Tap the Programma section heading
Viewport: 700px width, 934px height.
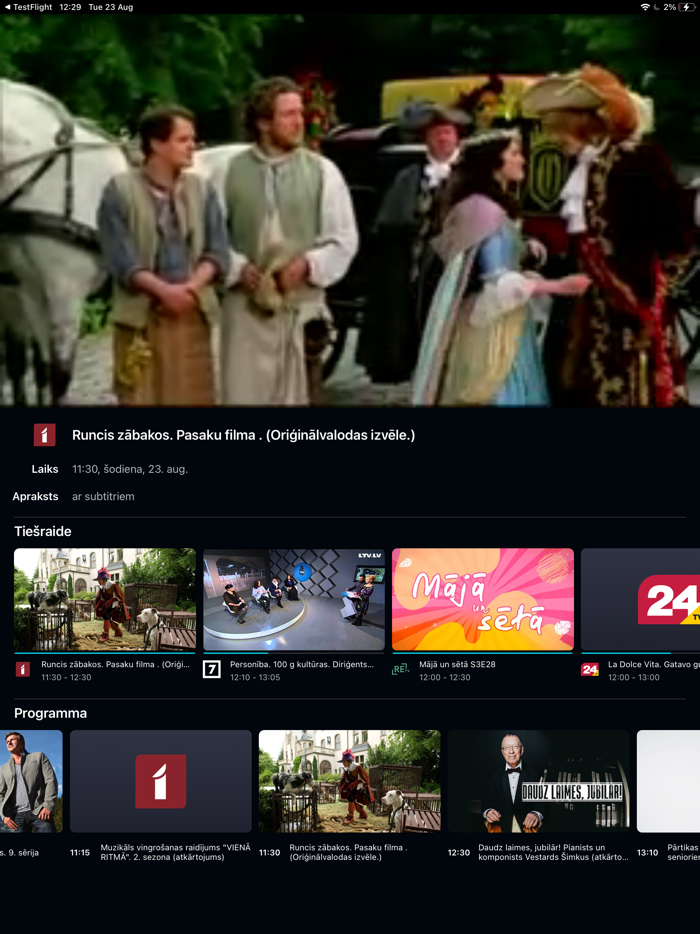[51, 713]
